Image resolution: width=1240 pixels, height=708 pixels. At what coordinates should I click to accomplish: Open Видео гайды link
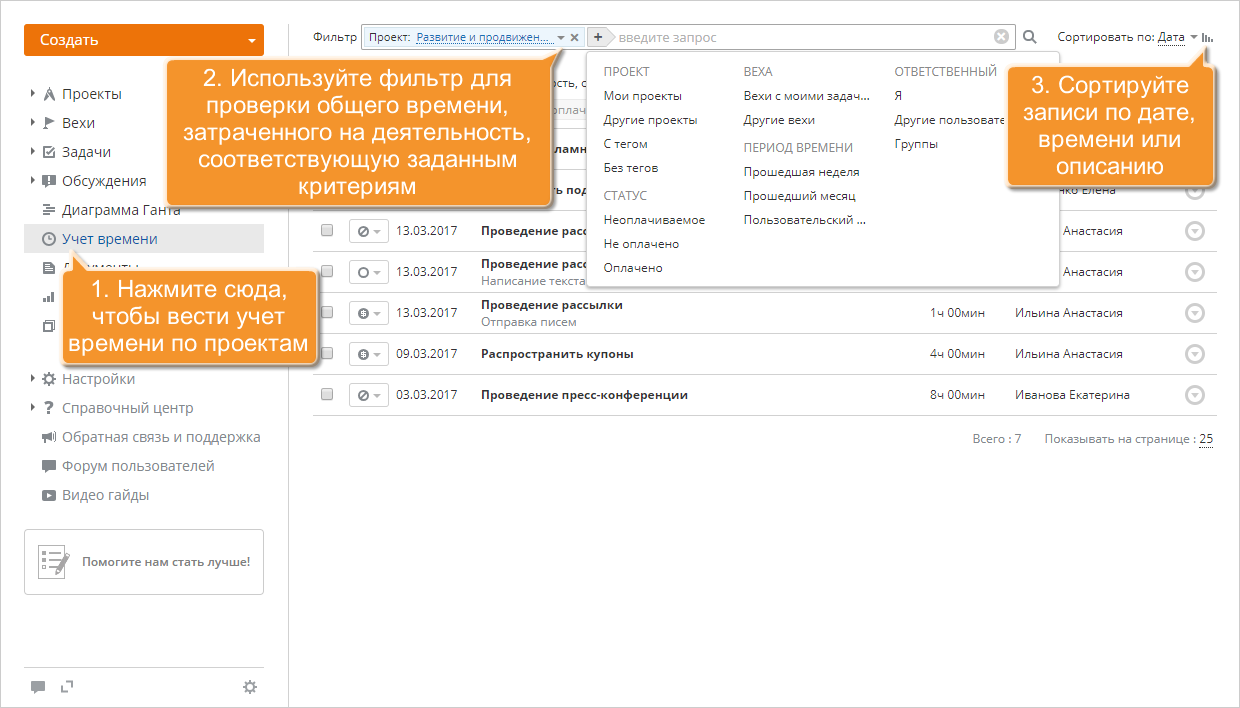pos(105,495)
